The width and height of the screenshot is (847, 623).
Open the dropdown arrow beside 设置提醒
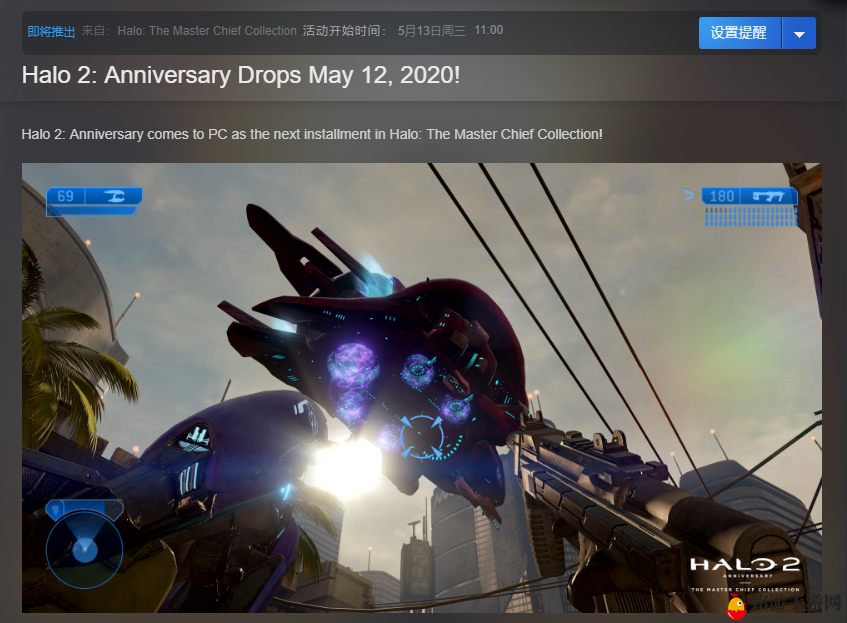pyautogui.click(x=799, y=33)
